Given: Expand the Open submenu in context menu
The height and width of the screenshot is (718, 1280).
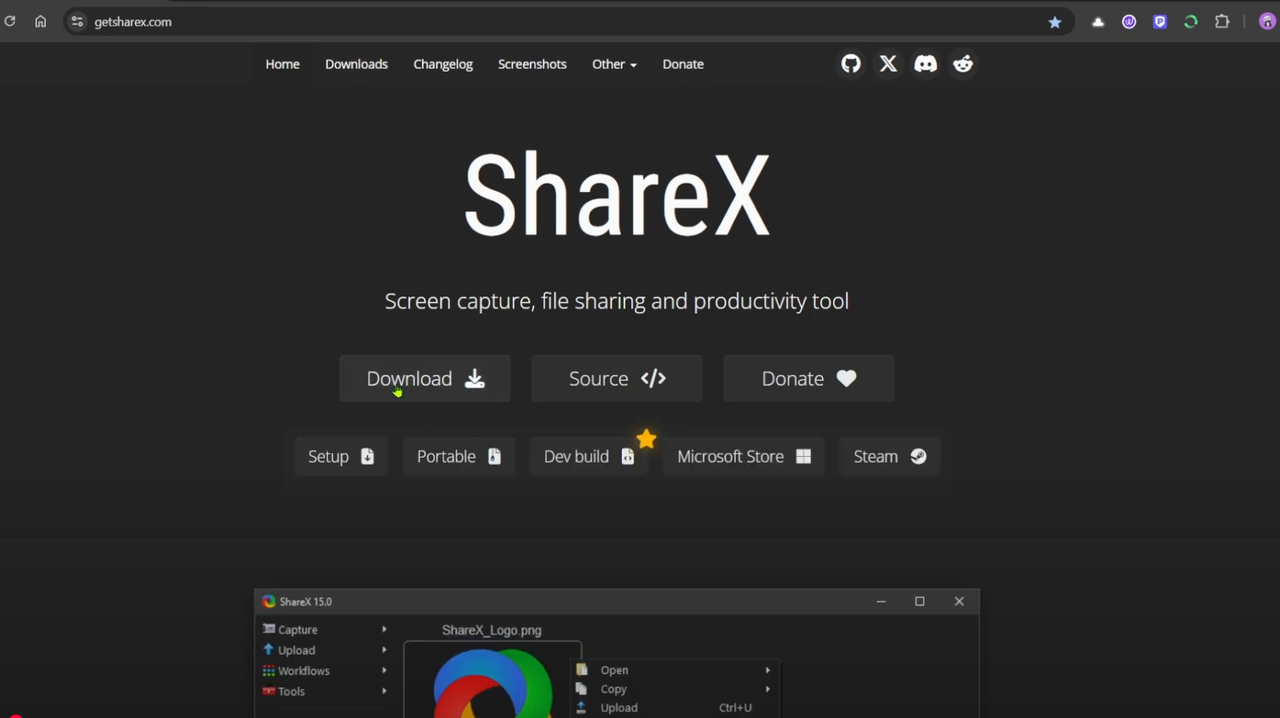Looking at the screenshot, I should (x=767, y=670).
